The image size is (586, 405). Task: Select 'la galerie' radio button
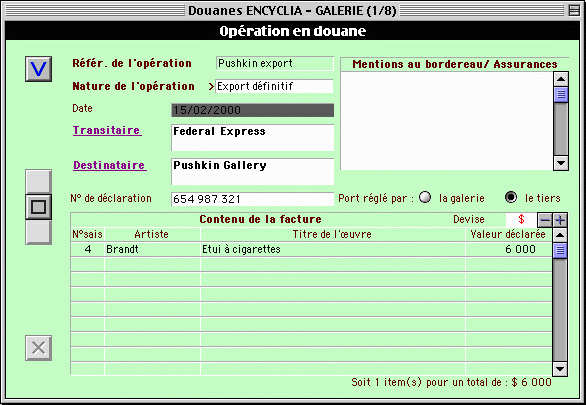coord(425,197)
